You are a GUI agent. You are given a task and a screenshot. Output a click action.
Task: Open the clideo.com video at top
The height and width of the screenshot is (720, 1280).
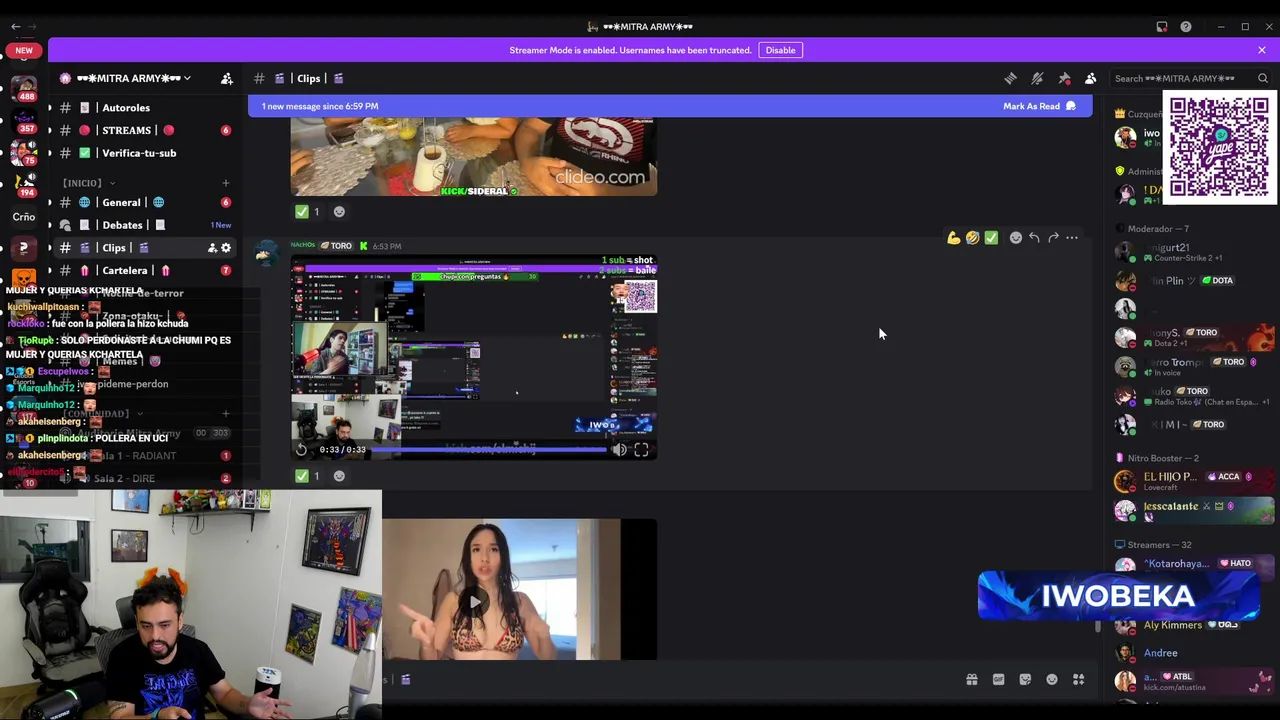pyautogui.click(x=473, y=156)
